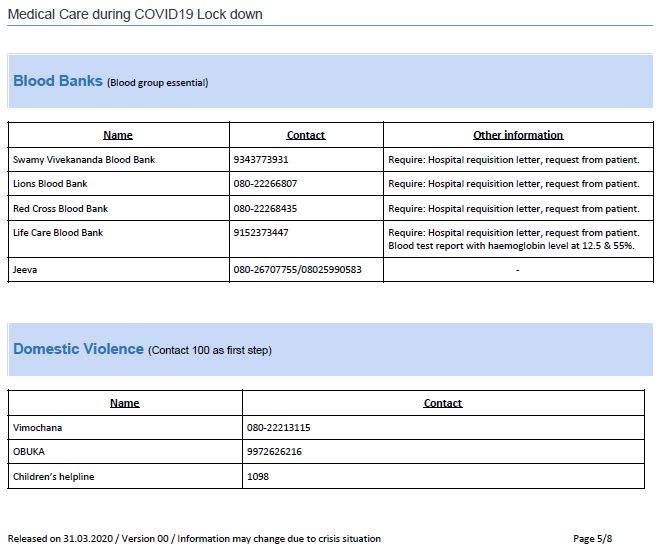
Task: Click the page title 'Medical Care during COVID19 Lock down'
Action: (x=135, y=14)
